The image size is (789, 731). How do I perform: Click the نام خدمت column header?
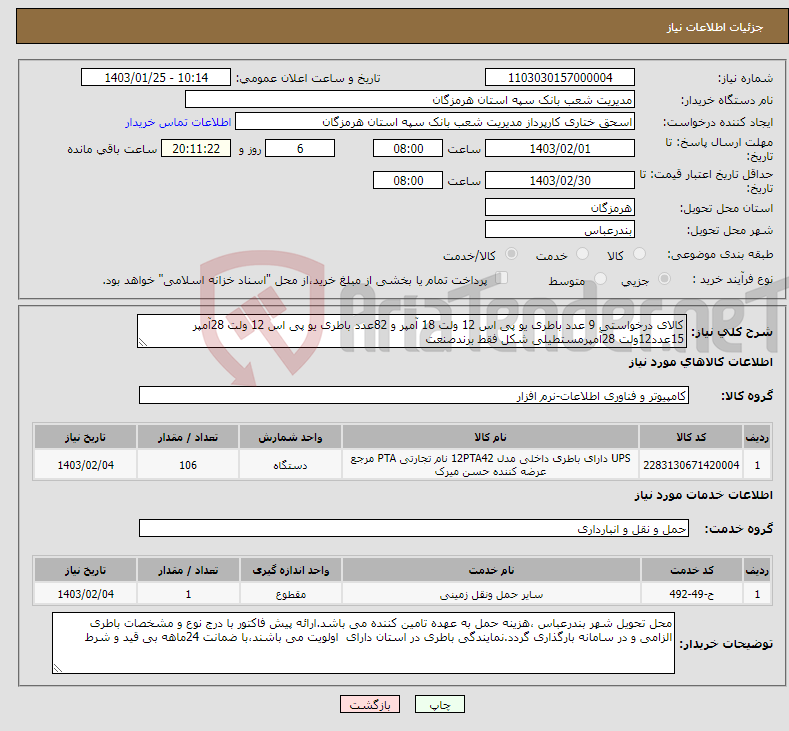(x=491, y=570)
